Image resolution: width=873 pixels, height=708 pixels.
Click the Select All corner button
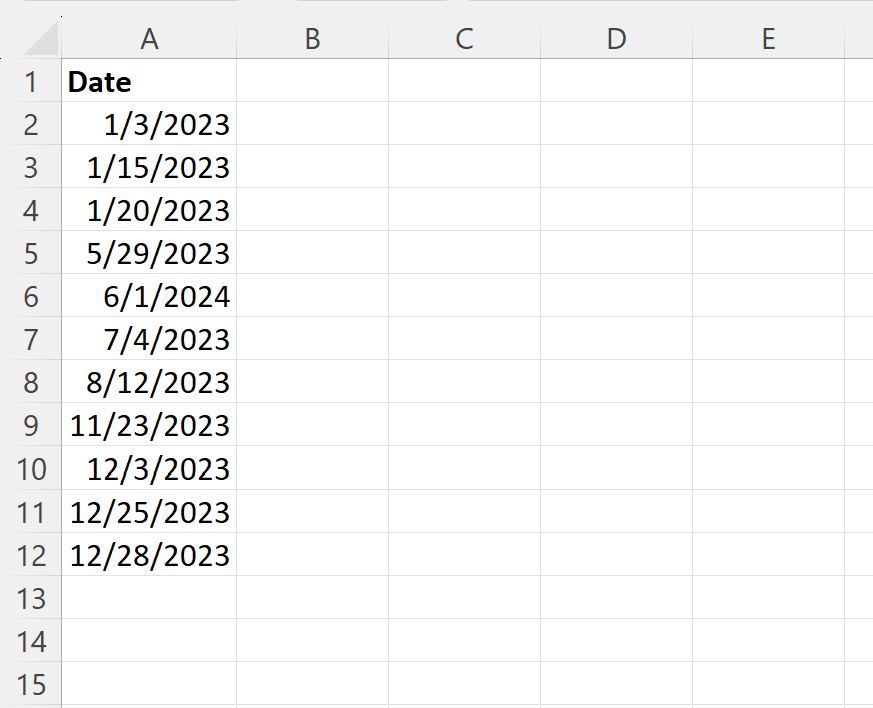tap(32, 39)
